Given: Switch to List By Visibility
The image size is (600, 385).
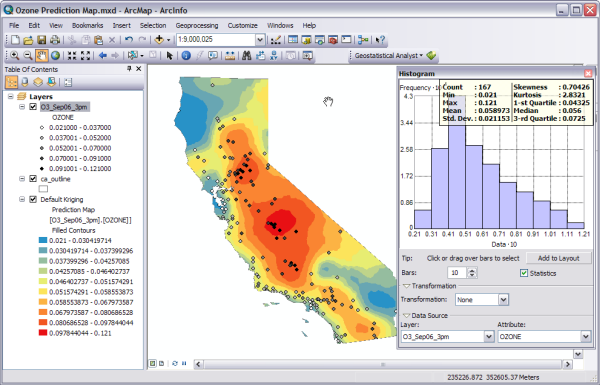Looking at the screenshot, I should coord(38,82).
